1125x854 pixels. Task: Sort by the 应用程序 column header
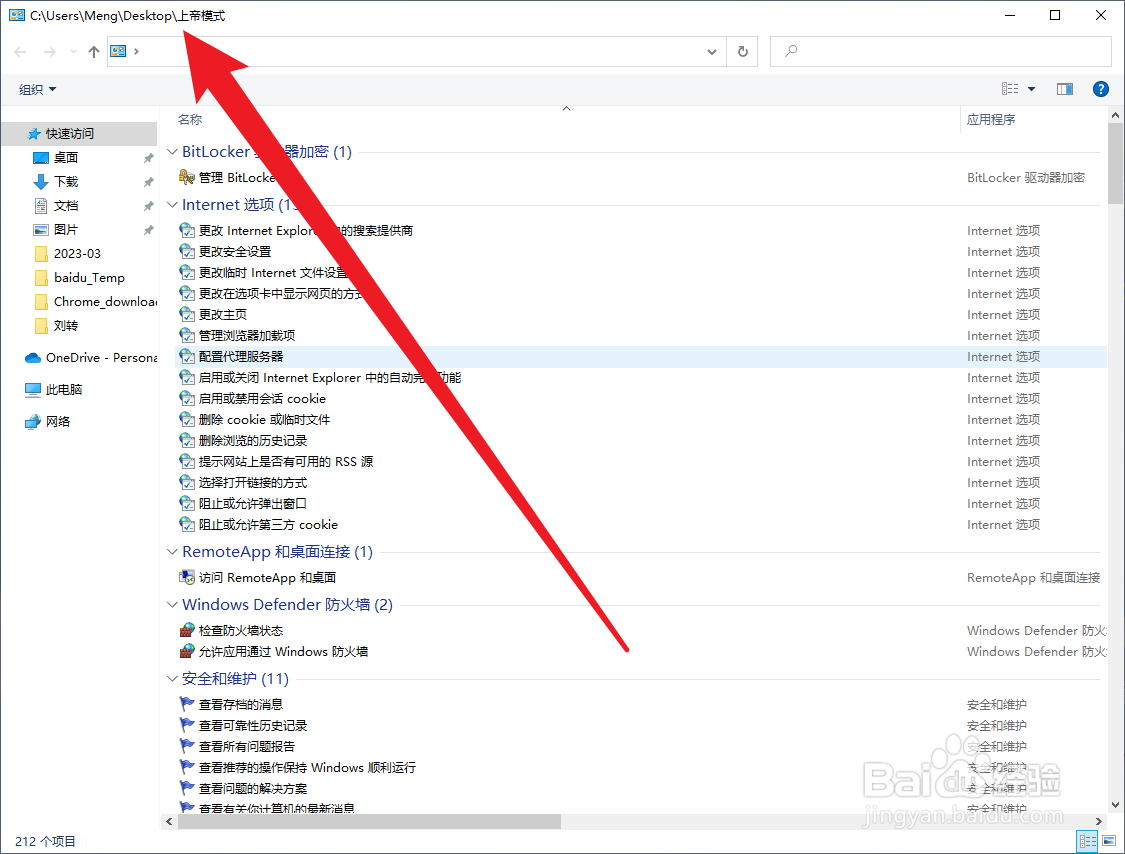(991, 119)
